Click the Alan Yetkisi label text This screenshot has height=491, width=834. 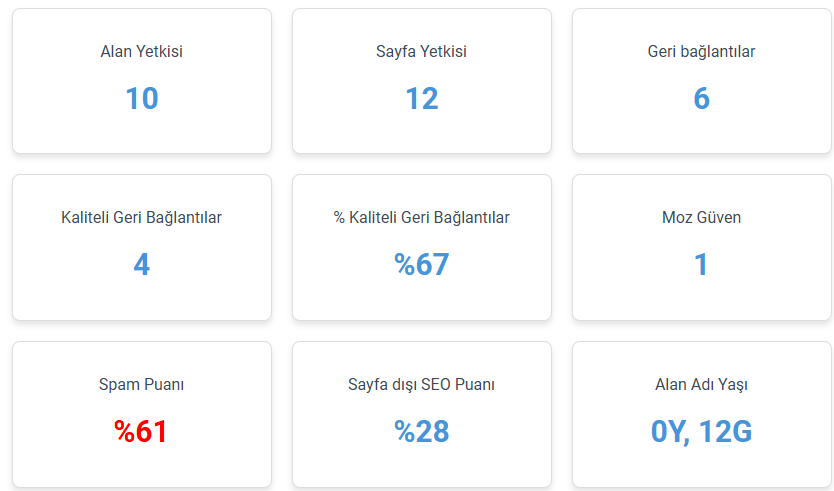click(141, 52)
